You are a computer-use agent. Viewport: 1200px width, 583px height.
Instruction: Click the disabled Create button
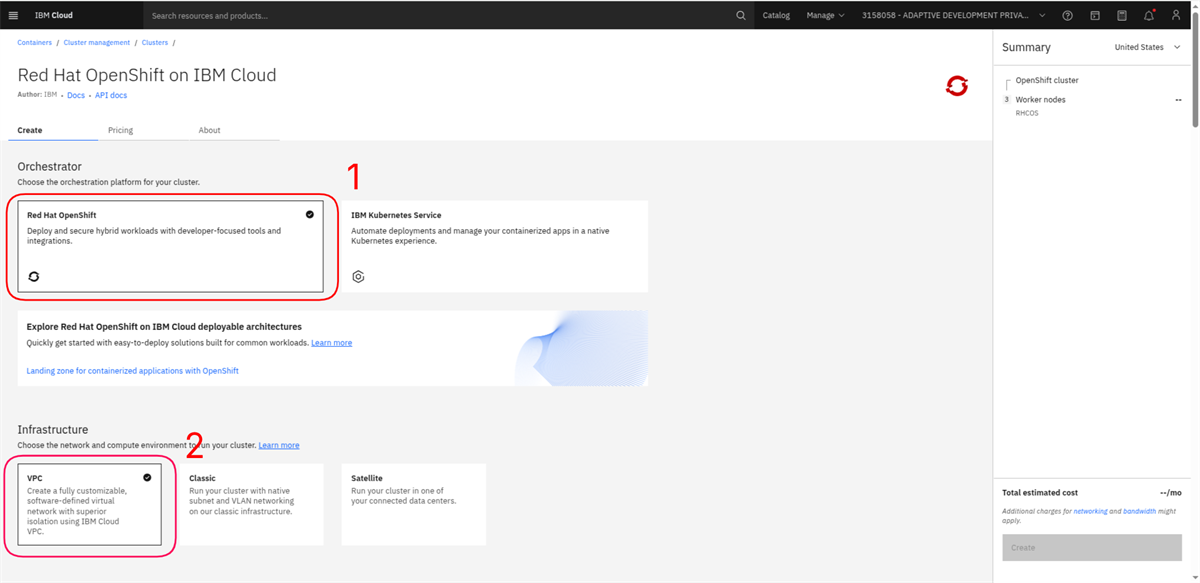(1092, 547)
